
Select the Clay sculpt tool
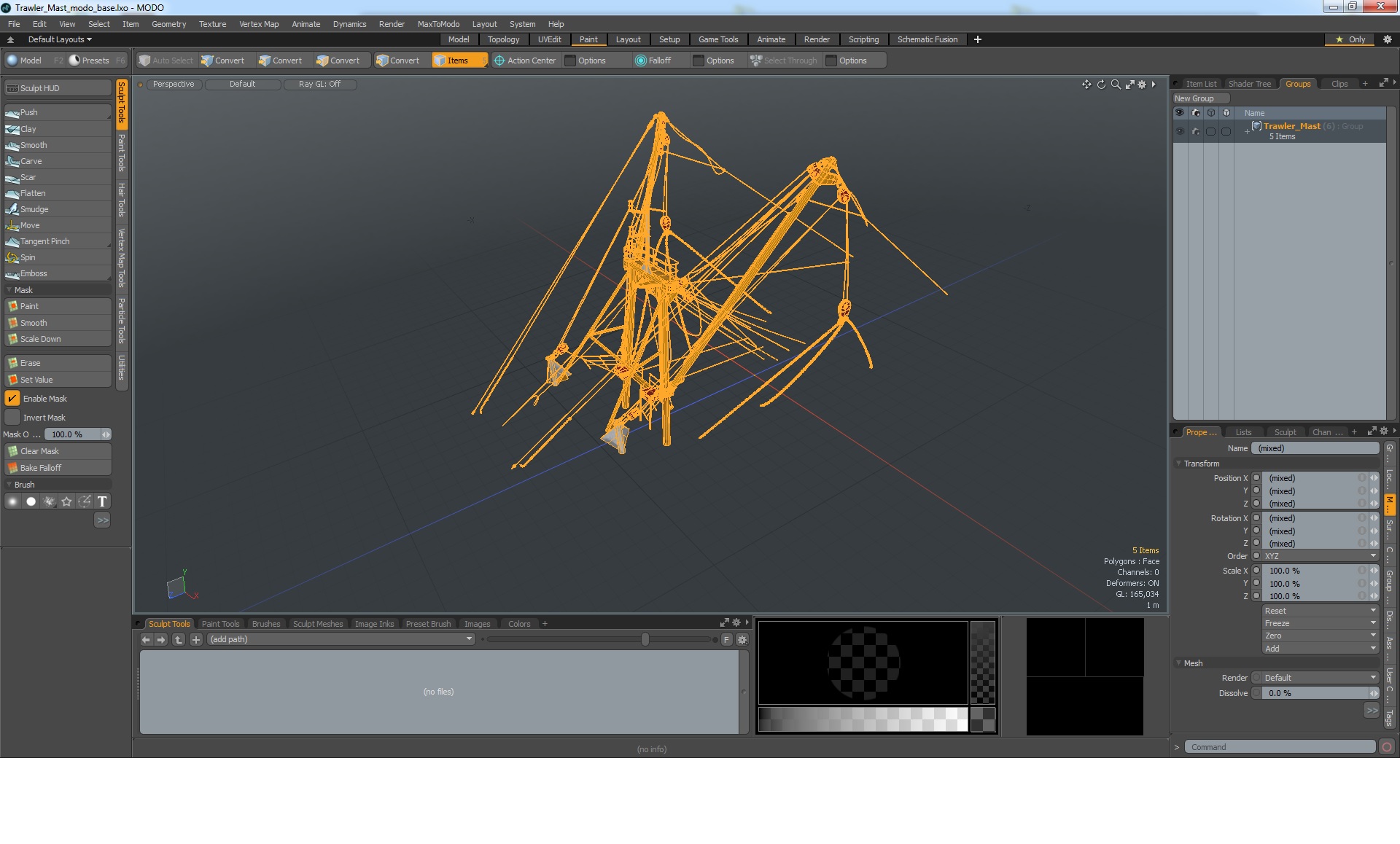coord(58,129)
